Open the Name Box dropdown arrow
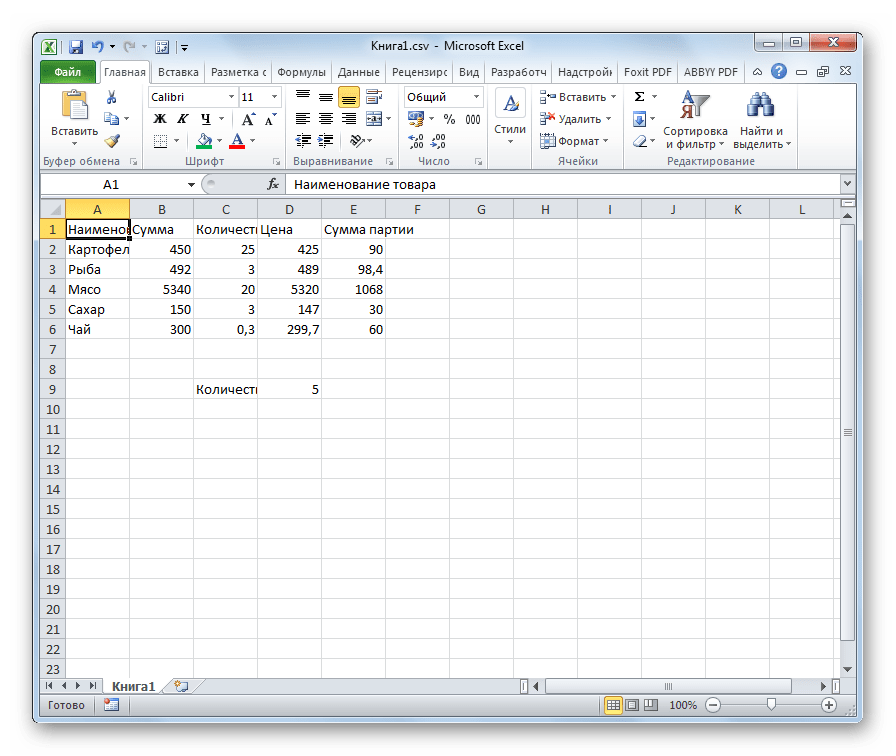 [x=191, y=185]
